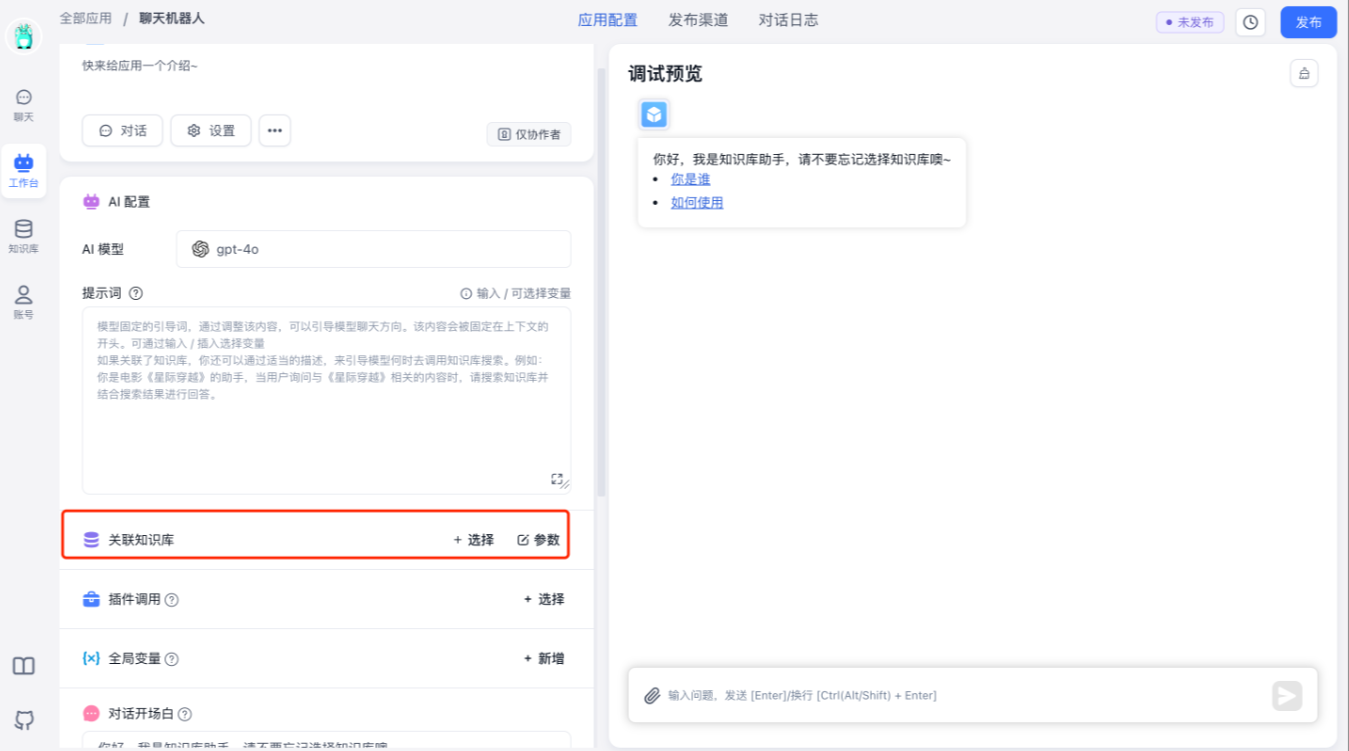Clear chat with the broom icon in 调试预览
The image size is (1349, 751).
coord(1304,73)
